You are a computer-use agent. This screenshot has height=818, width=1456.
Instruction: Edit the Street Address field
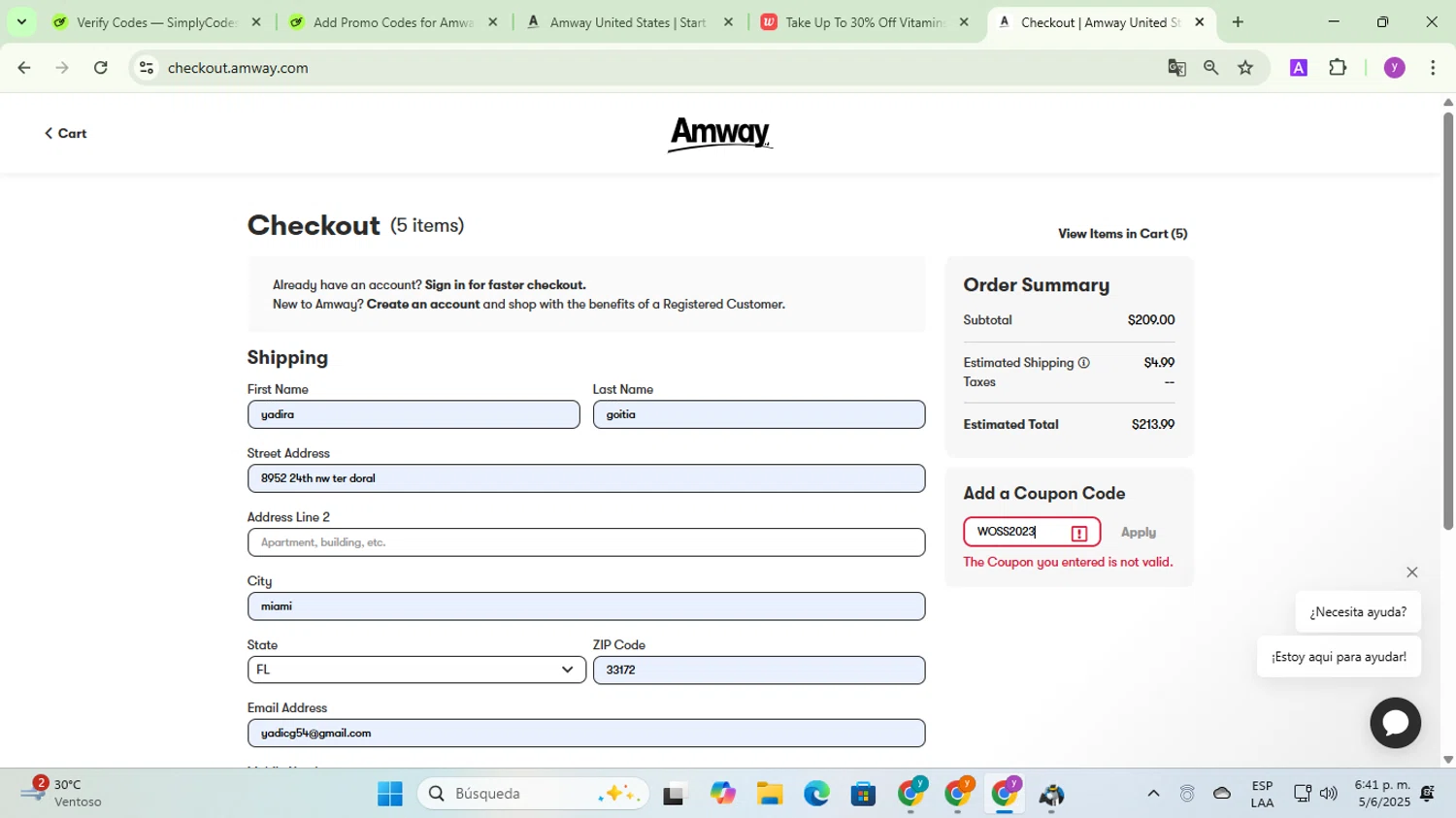[x=586, y=478]
